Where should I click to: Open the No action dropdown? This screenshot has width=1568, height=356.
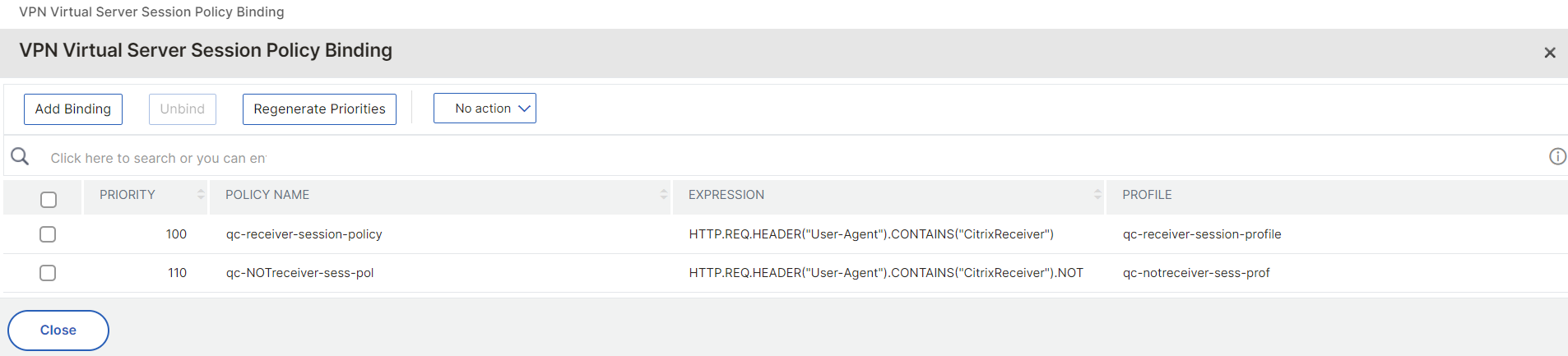tap(485, 109)
